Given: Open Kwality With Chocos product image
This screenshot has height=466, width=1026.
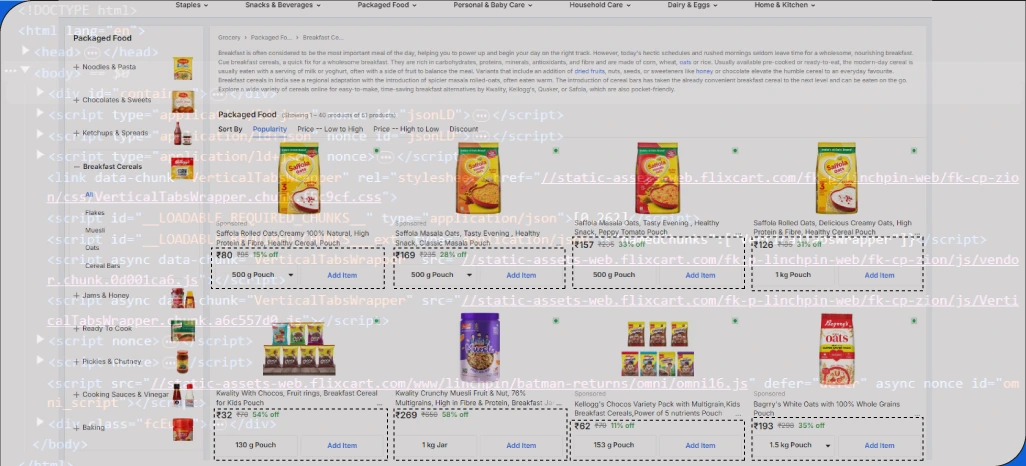Looking at the screenshot, I should 298,349.
